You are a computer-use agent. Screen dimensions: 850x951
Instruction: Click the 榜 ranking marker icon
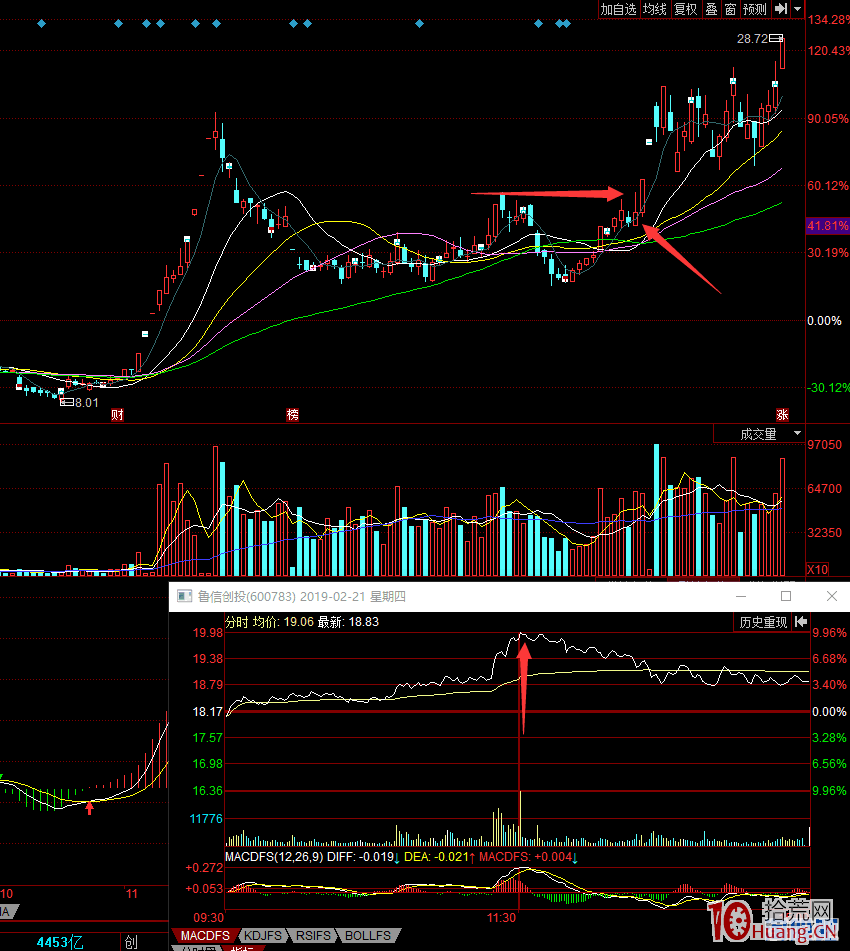pos(292,415)
